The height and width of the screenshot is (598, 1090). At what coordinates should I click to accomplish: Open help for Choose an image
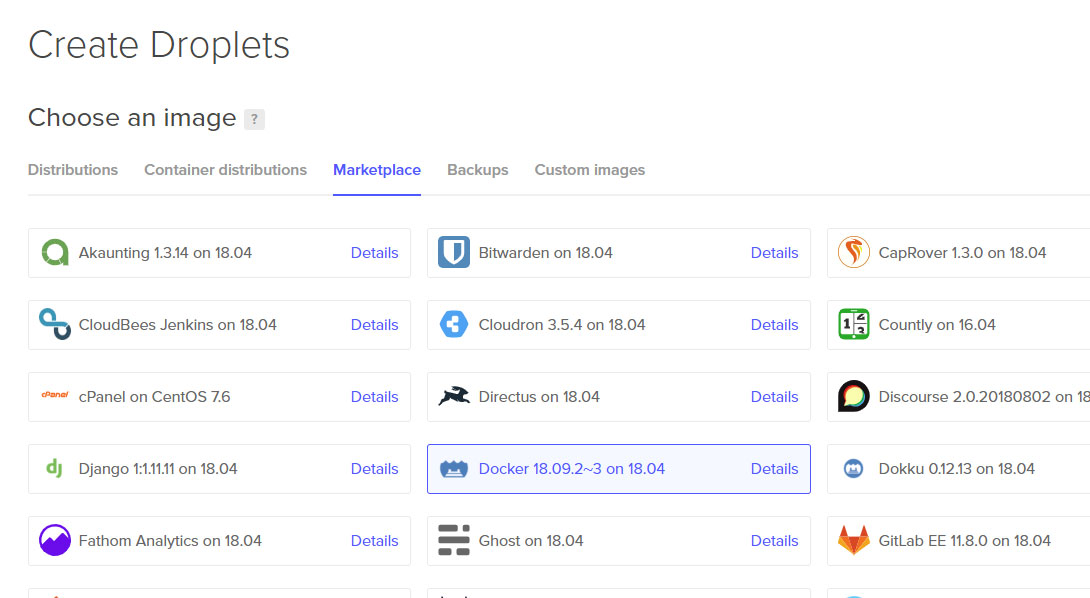[x=254, y=120]
